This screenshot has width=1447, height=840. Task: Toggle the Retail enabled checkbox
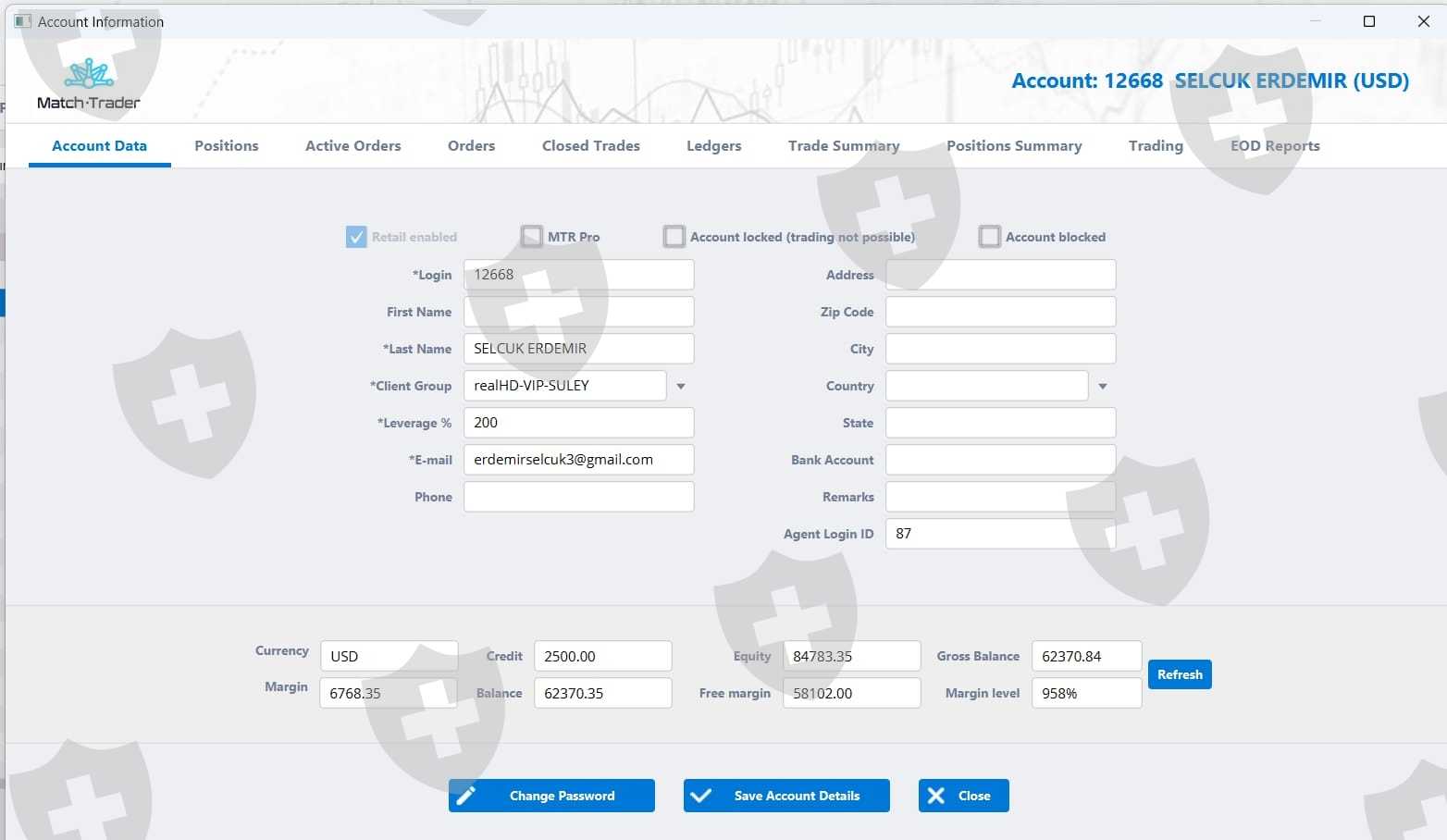(x=356, y=237)
